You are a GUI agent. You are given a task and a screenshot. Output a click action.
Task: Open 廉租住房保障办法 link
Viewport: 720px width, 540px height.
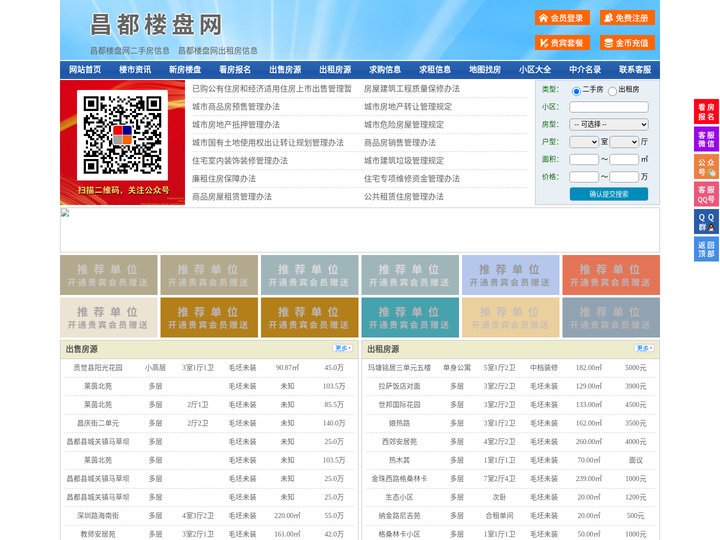coord(224,179)
